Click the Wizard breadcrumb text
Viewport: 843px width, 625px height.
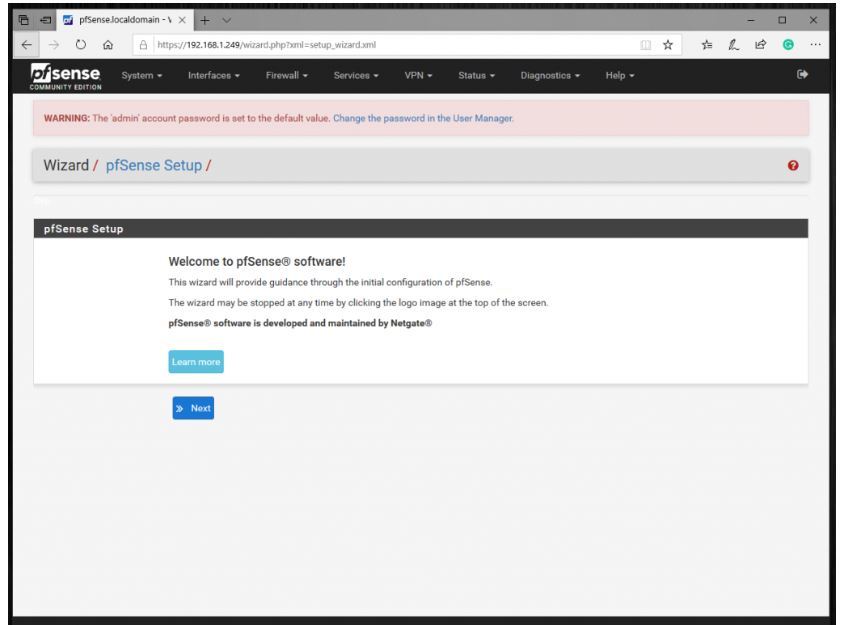point(66,166)
